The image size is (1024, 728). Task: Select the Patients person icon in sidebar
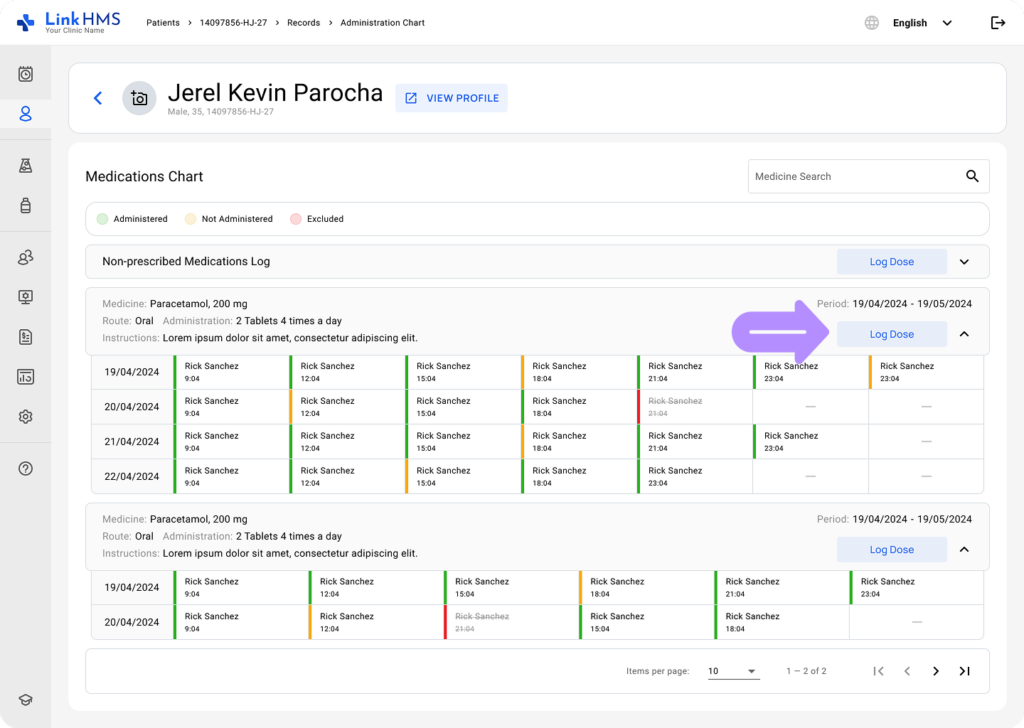pyautogui.click(x=26, y=114)
